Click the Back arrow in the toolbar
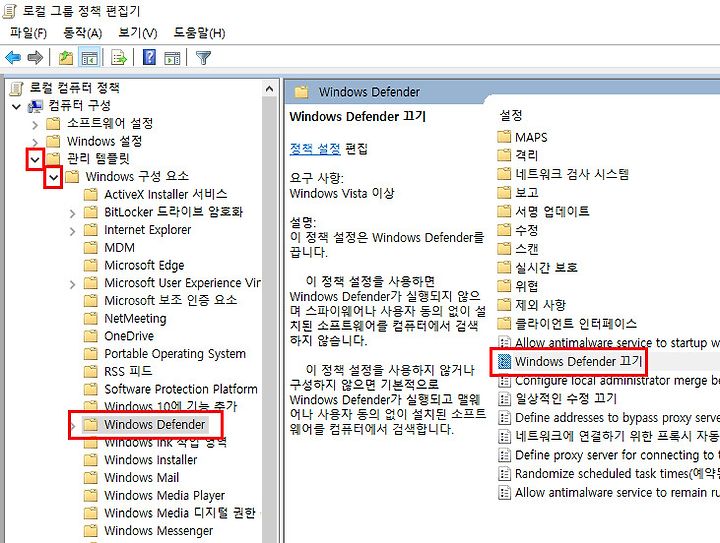This screenshot has height=543, width=720. (x=13, y=58)
